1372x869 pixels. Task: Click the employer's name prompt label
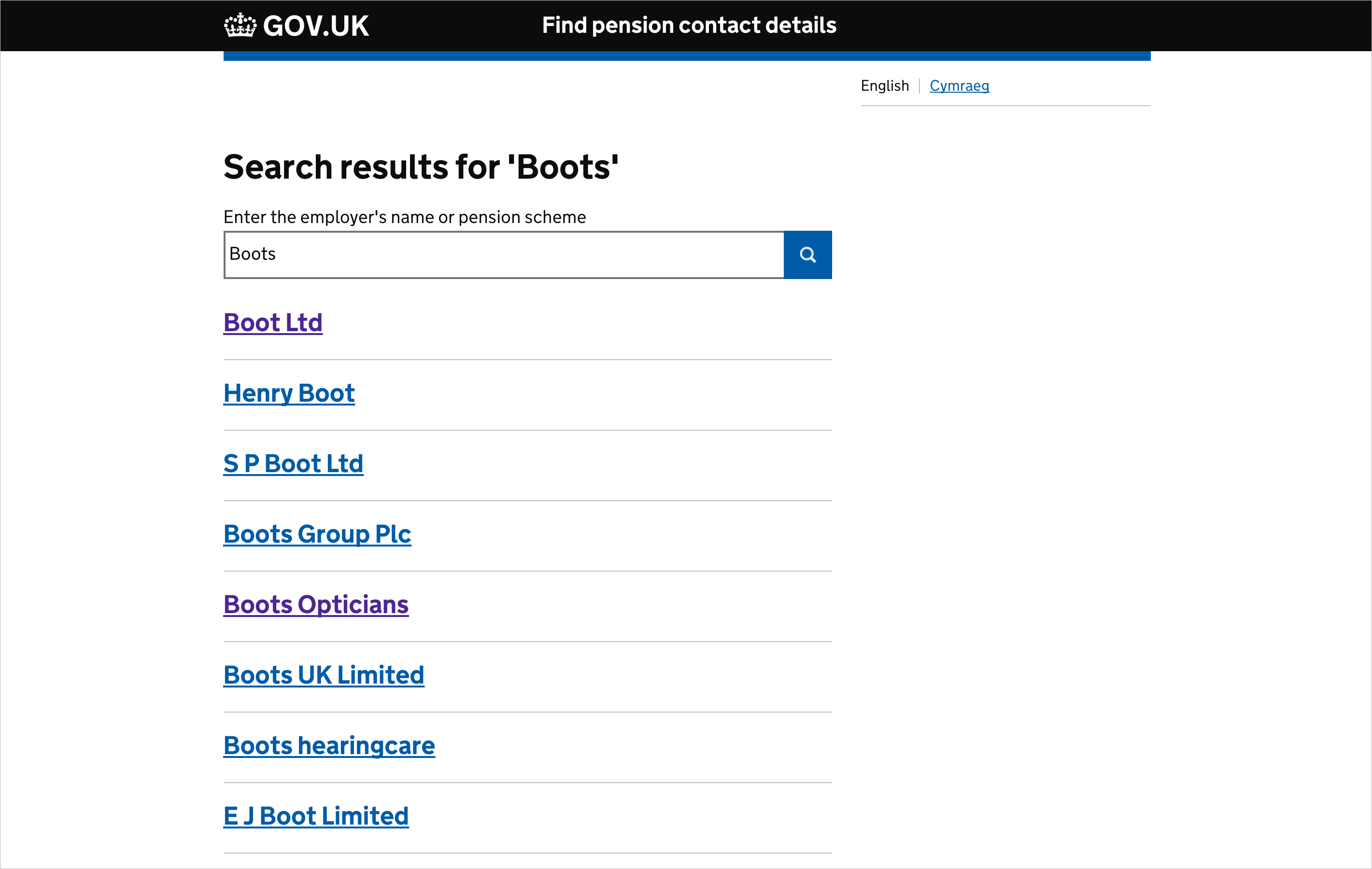(404, 217)
